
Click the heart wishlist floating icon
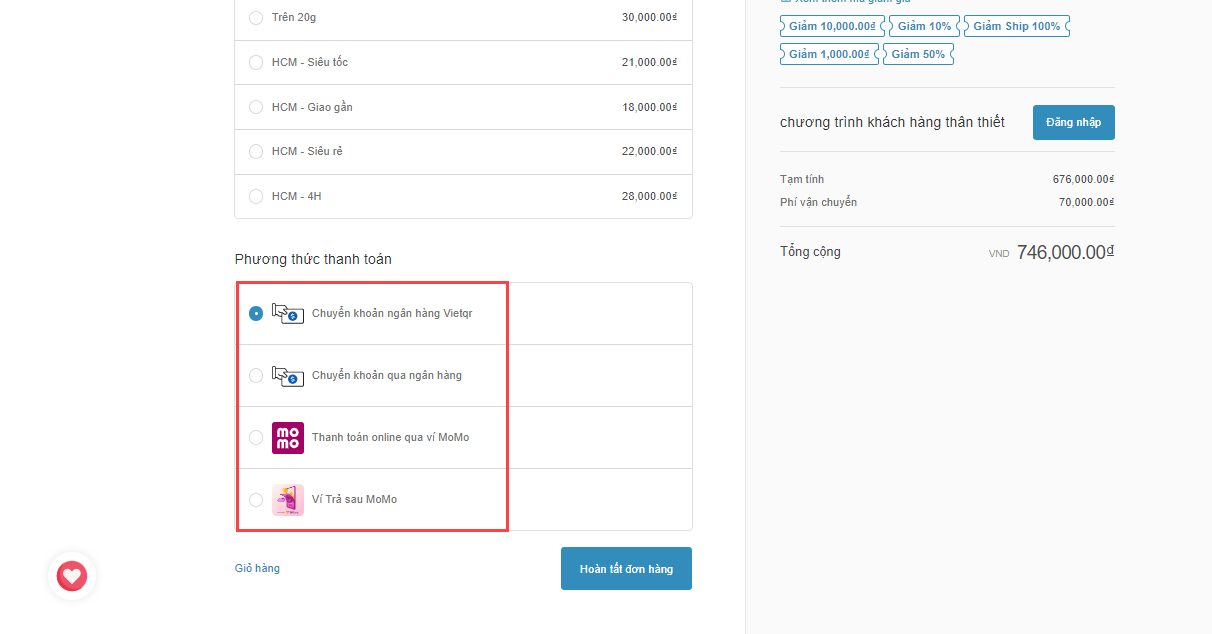[72, 576]
